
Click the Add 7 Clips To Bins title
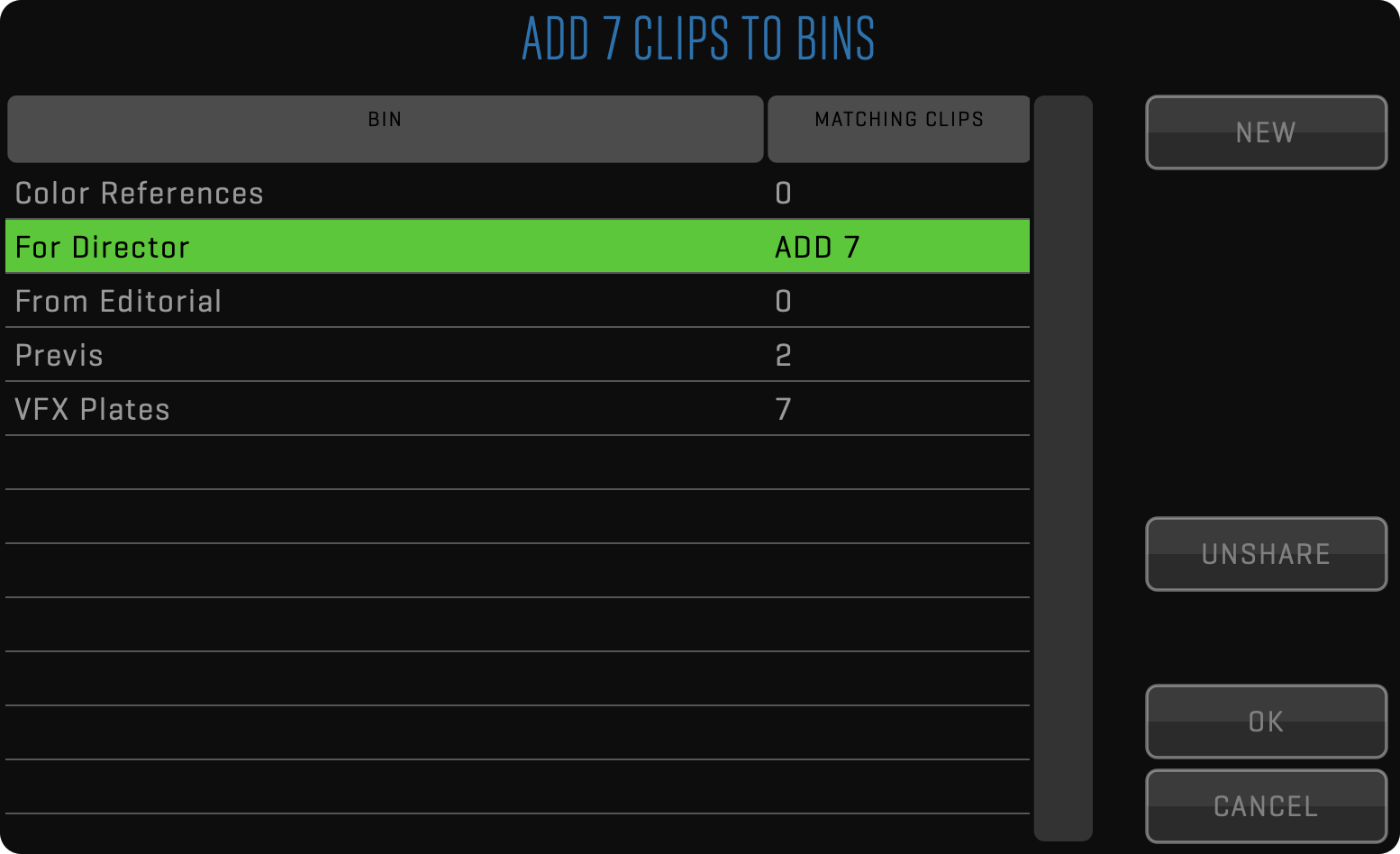pyautogui.click(x=698, y=40)
